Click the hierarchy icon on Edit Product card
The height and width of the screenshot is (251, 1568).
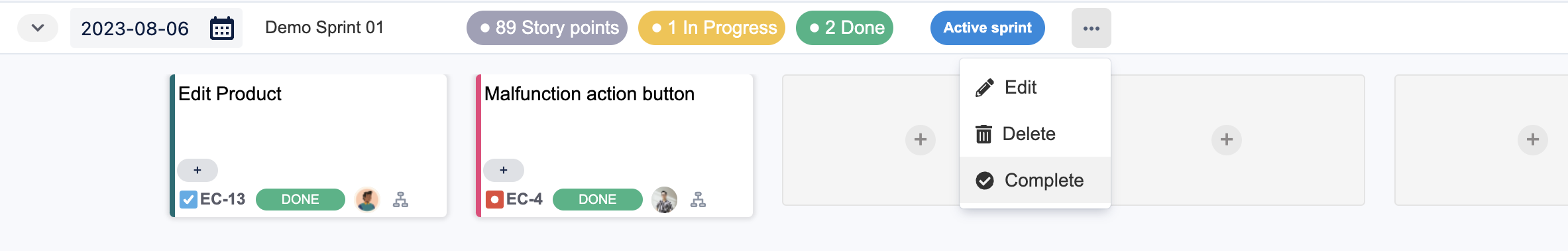click(400, 200)
